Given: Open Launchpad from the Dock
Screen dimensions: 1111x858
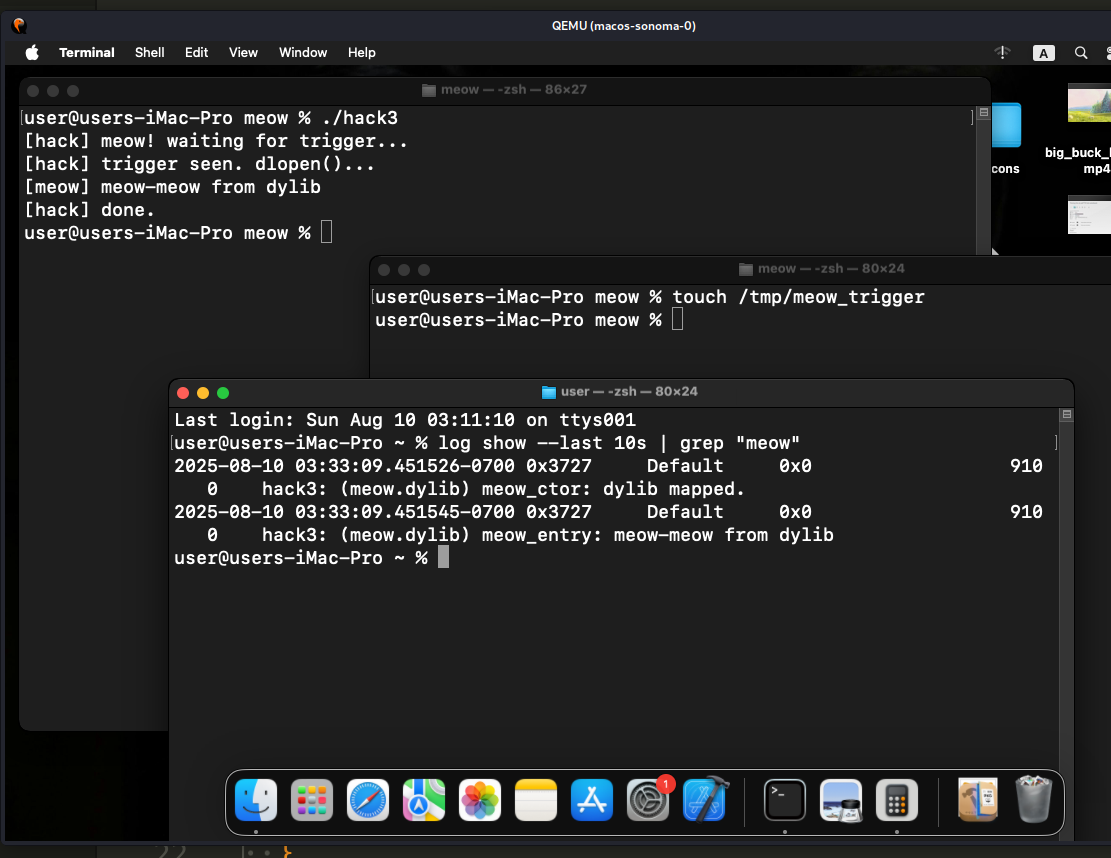Looking at the screenshot, I should click(x=312, y=800).
